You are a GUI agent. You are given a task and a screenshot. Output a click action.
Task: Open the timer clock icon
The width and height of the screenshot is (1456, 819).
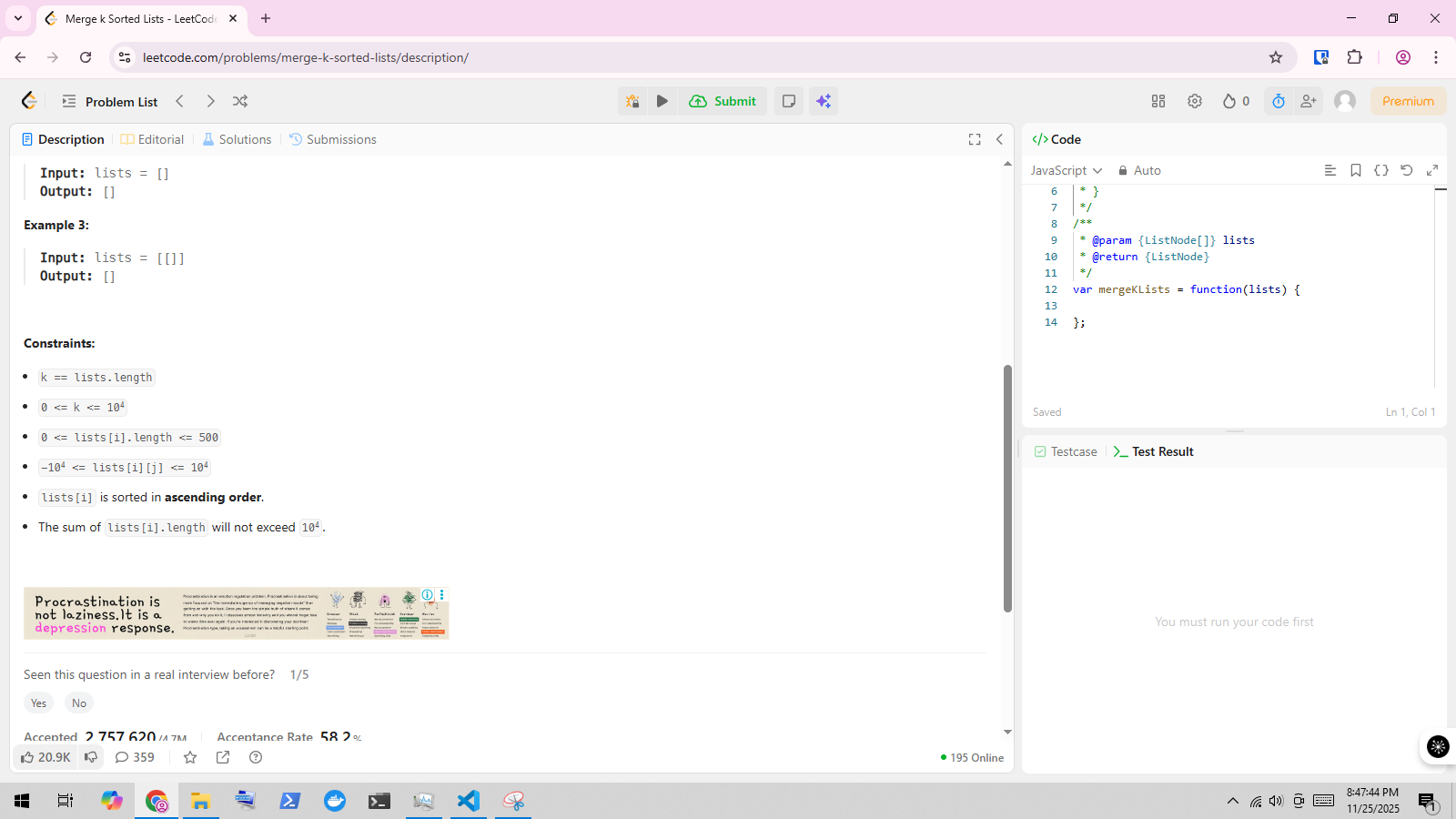[x=1279, y=101]
